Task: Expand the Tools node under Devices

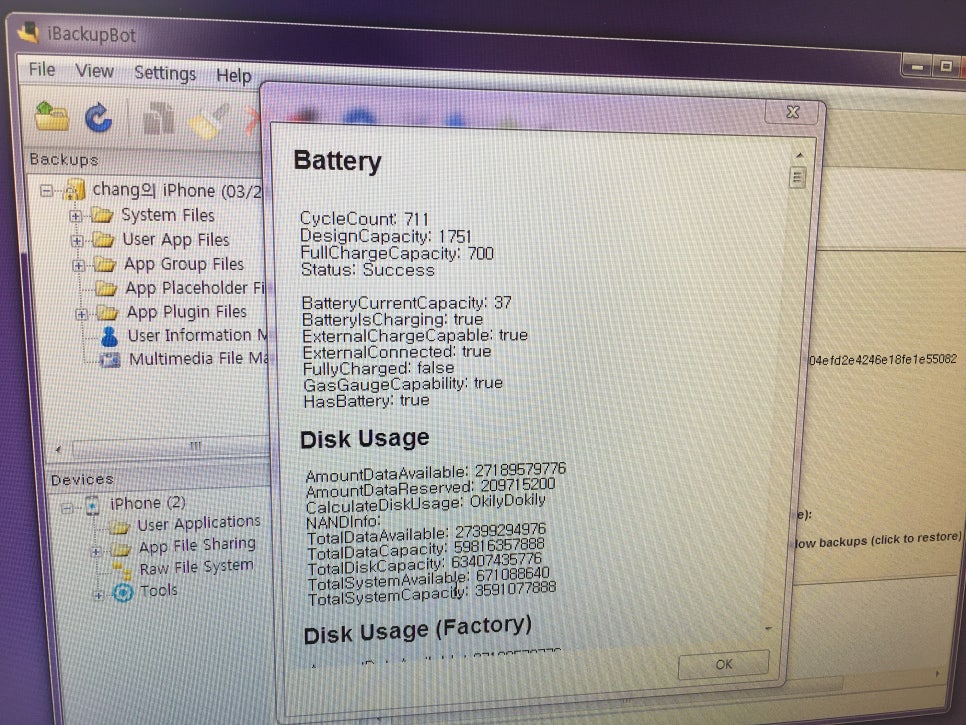Action: 98,595
